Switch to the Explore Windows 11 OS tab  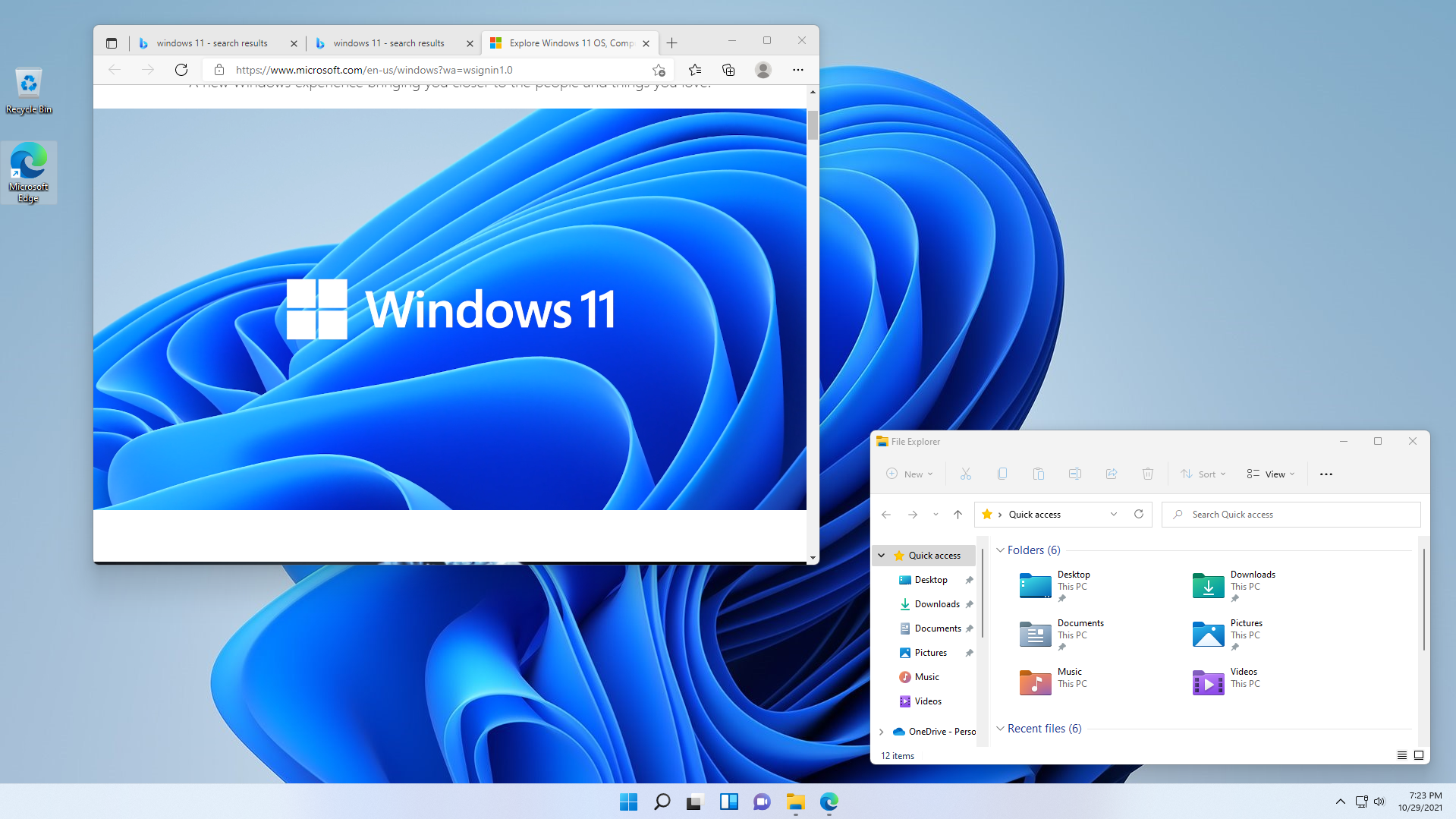[x=569, y=43]
